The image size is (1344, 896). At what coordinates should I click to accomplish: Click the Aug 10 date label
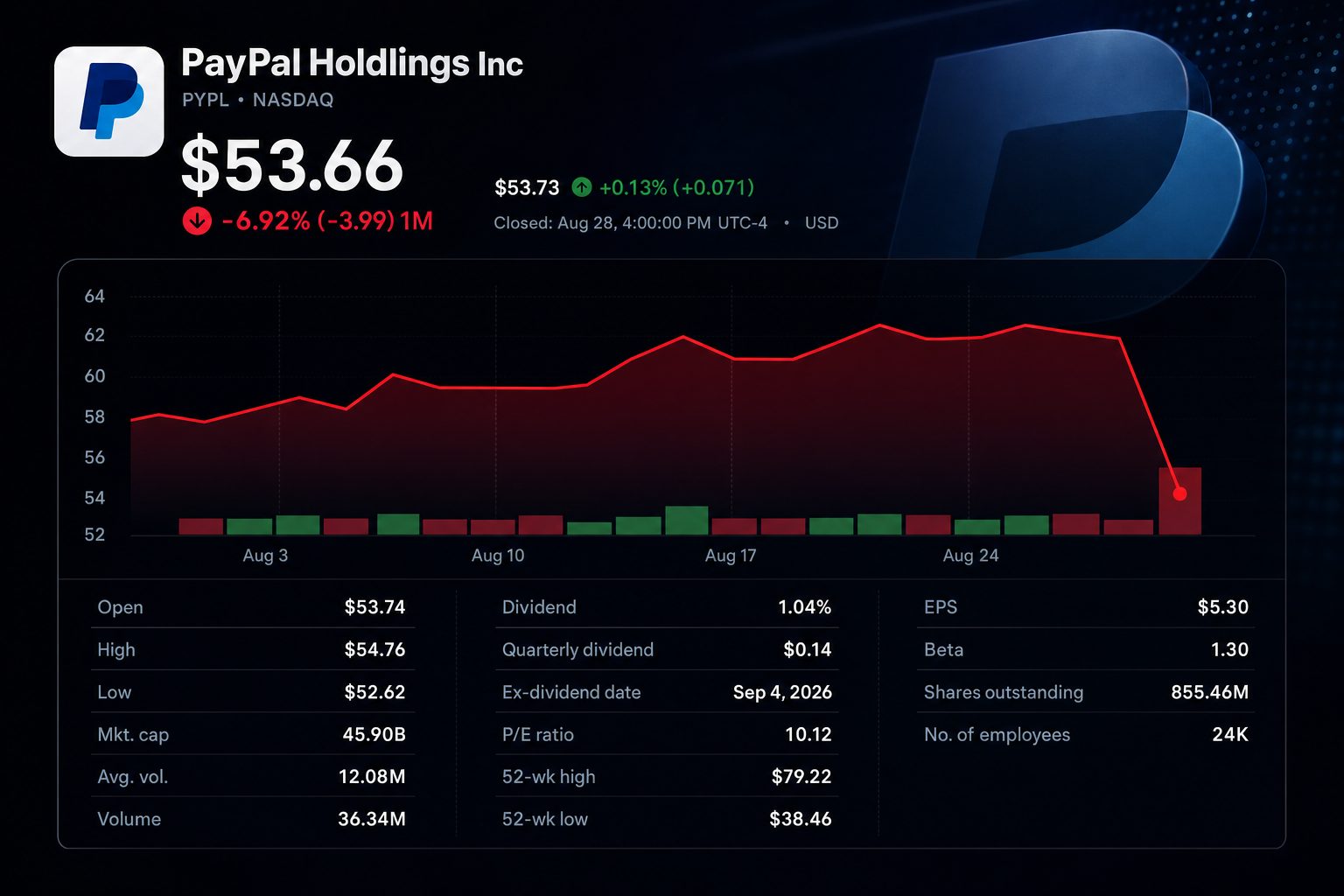(498, 556)
